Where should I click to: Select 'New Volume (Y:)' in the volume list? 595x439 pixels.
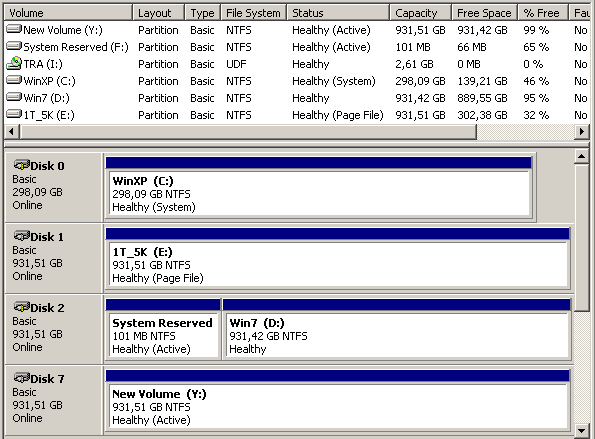63,30
